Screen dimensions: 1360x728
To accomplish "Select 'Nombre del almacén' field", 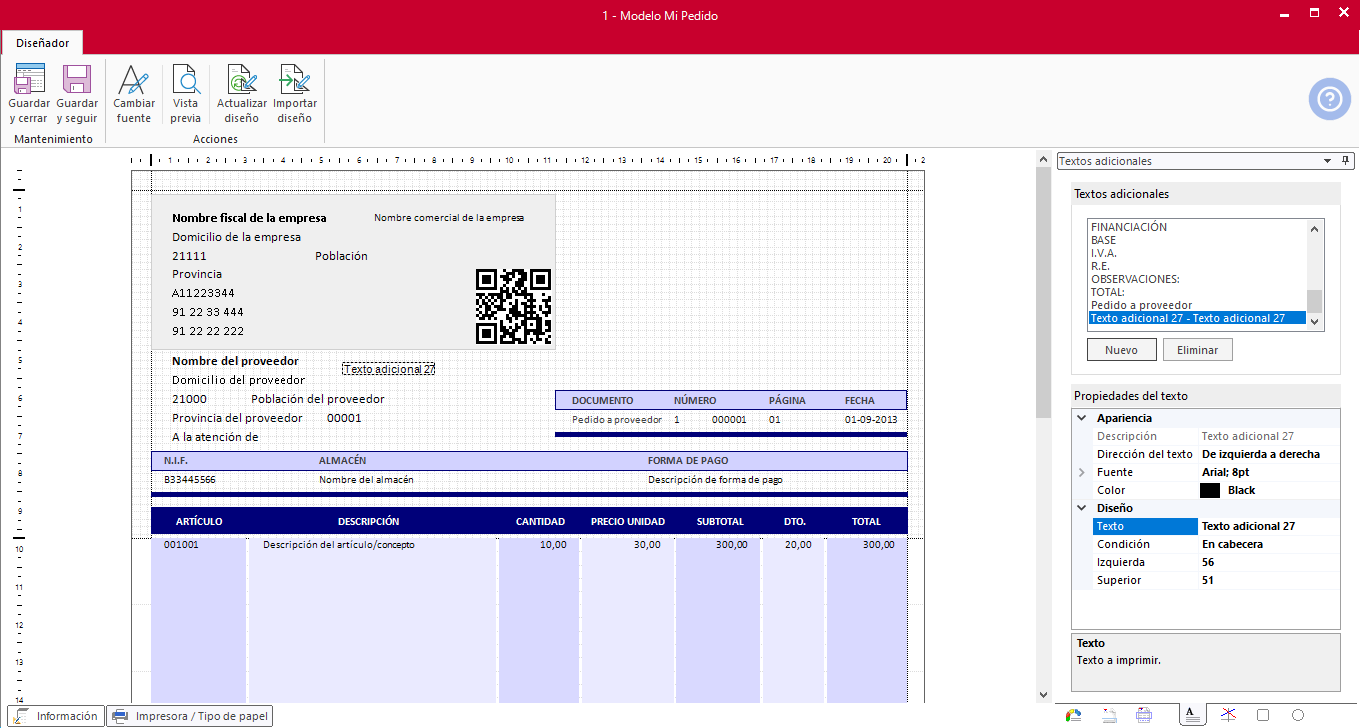I will click(x=366, y=480).
